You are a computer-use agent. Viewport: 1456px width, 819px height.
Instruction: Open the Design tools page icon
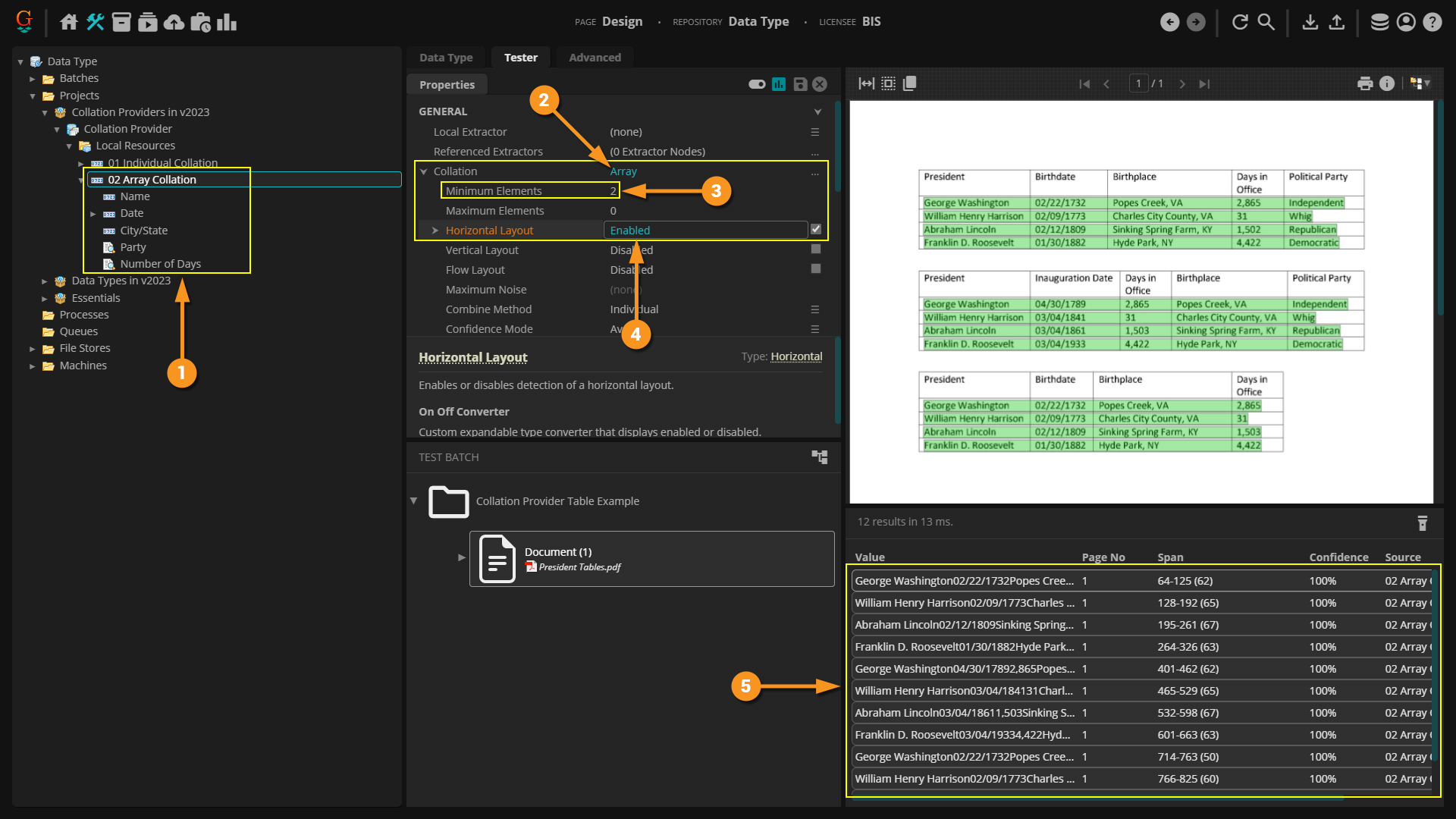click(x=95, y=22)
